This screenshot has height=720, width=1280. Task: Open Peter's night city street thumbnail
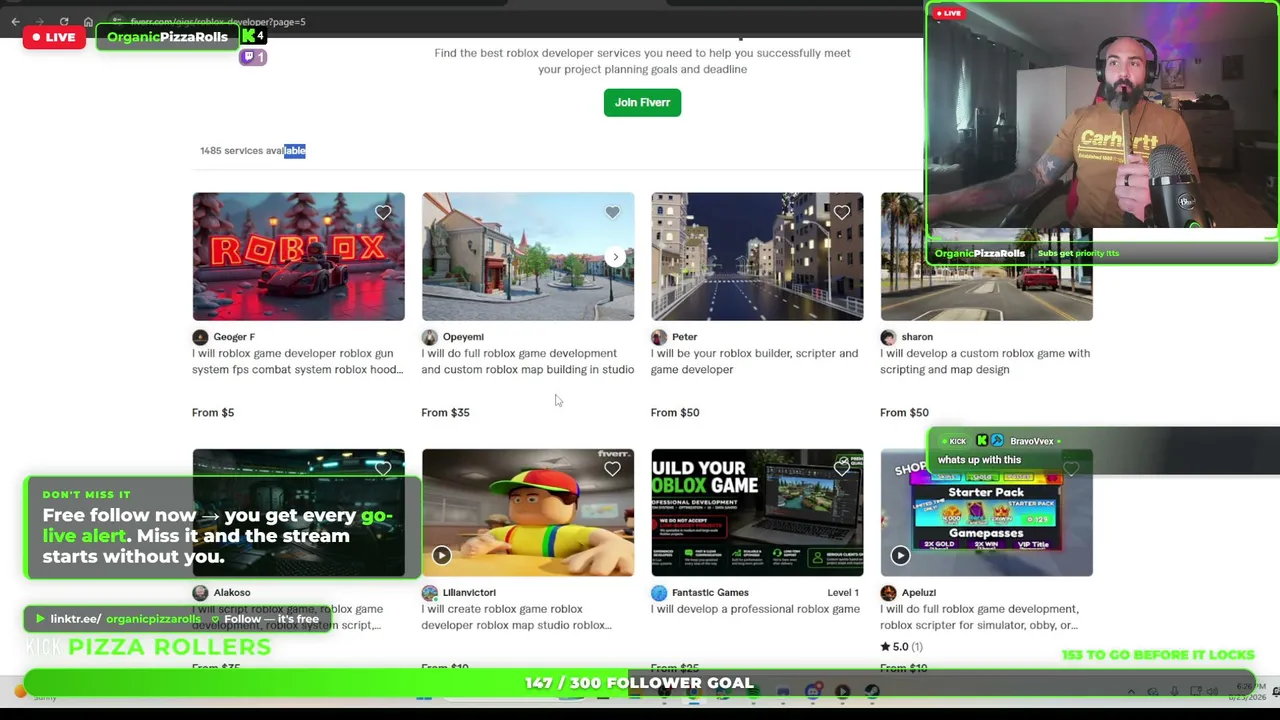757,257
